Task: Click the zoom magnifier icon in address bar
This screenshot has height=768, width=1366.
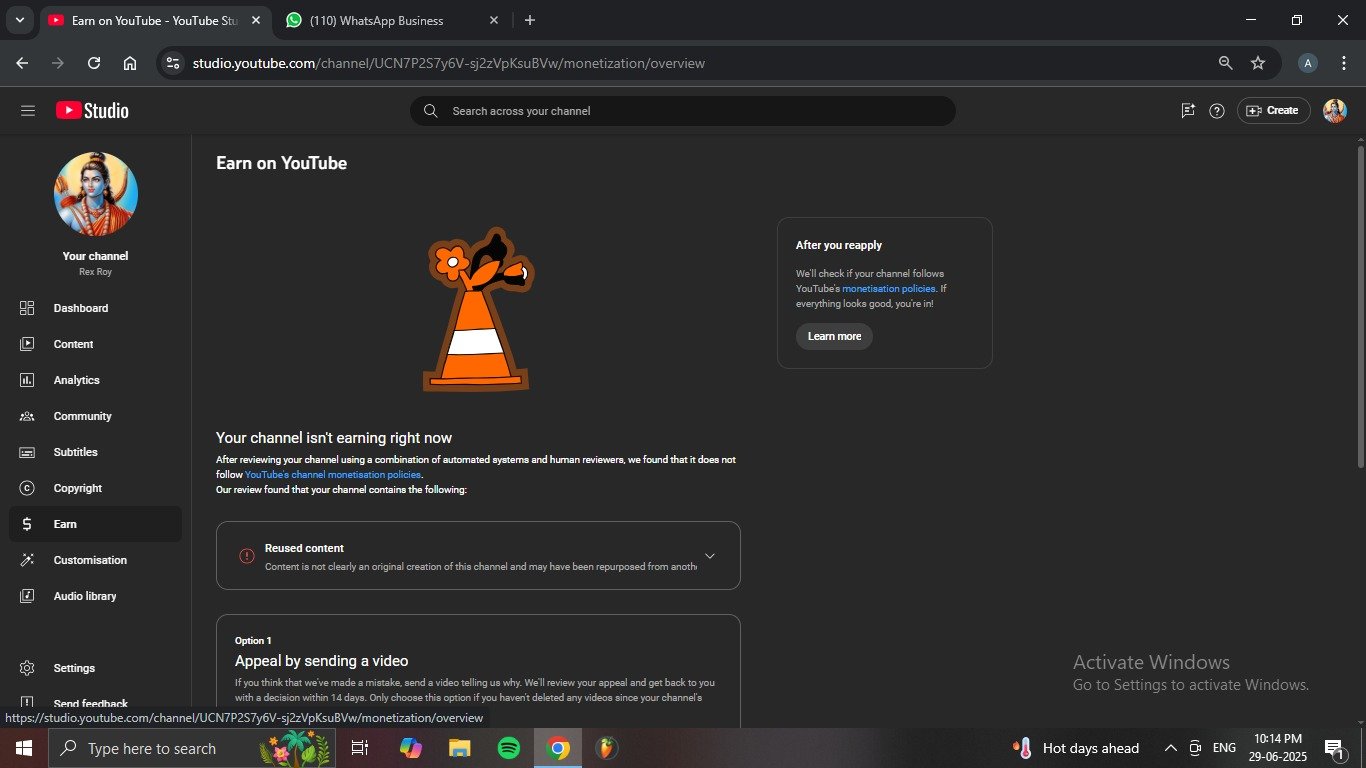Action: tap(1225, 63)
